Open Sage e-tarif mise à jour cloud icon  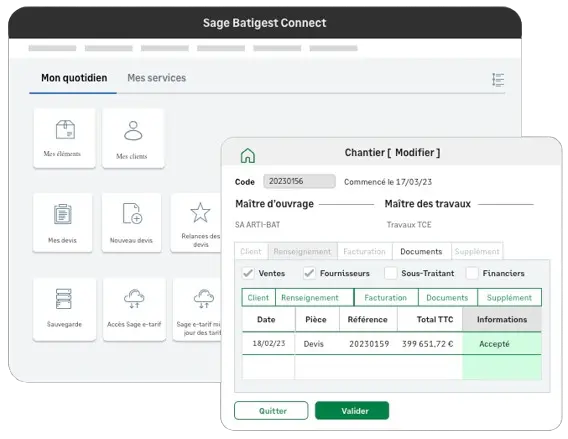click(x=204, y=299)
